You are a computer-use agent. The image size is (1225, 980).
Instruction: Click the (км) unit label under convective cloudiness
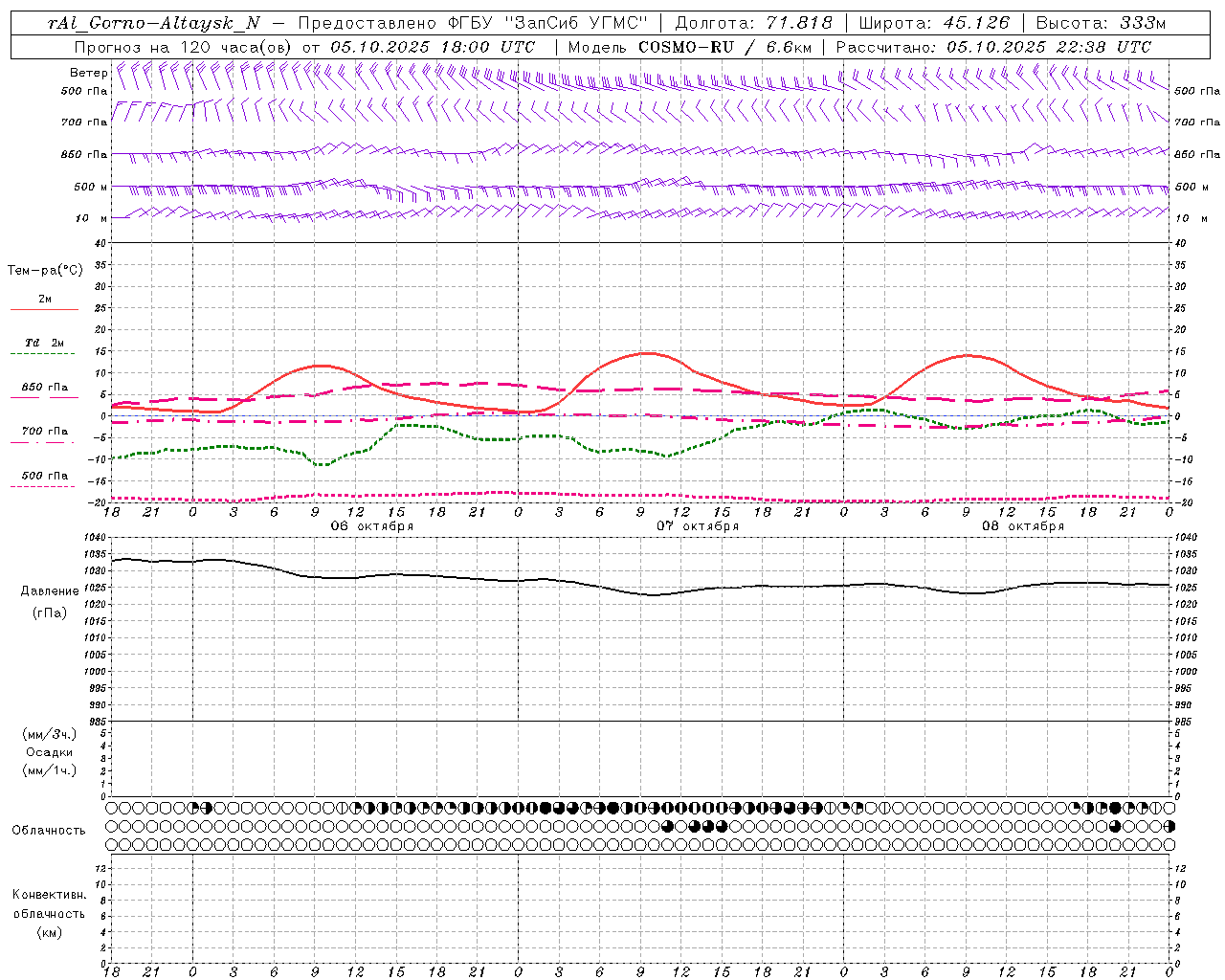(x=49, y=932)
